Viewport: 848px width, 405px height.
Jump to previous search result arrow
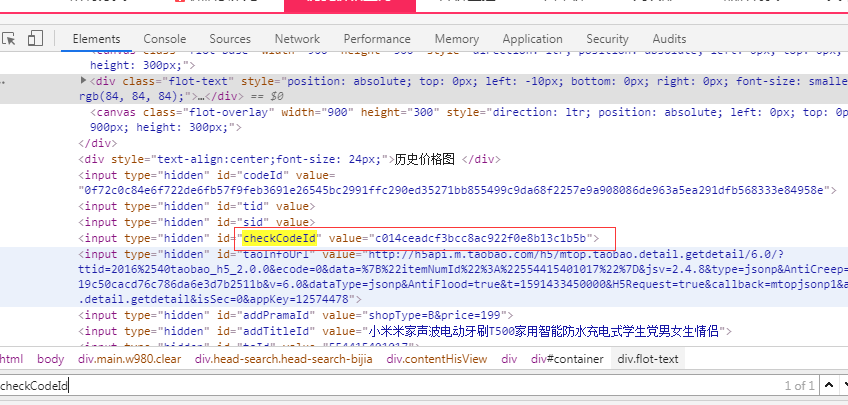point(829,386)
